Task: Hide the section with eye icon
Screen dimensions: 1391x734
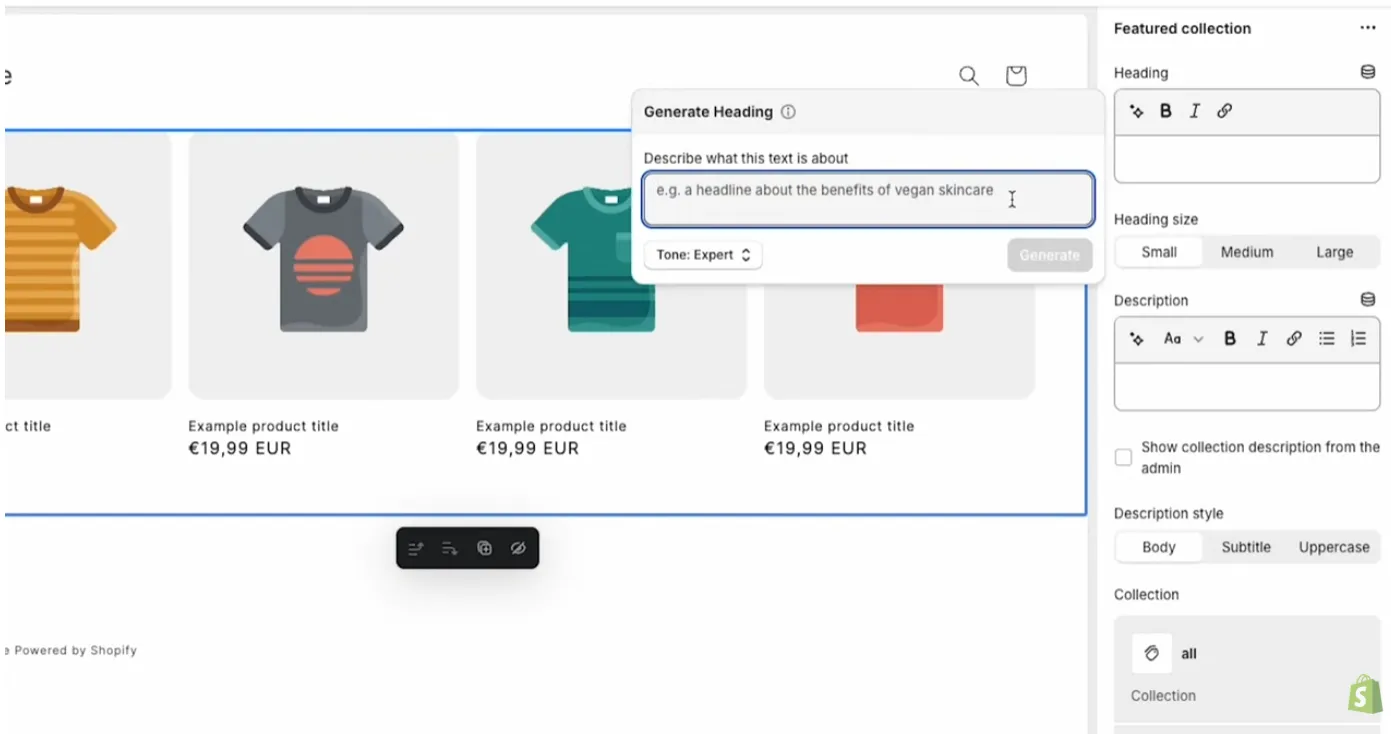Action: coord(518,548)
